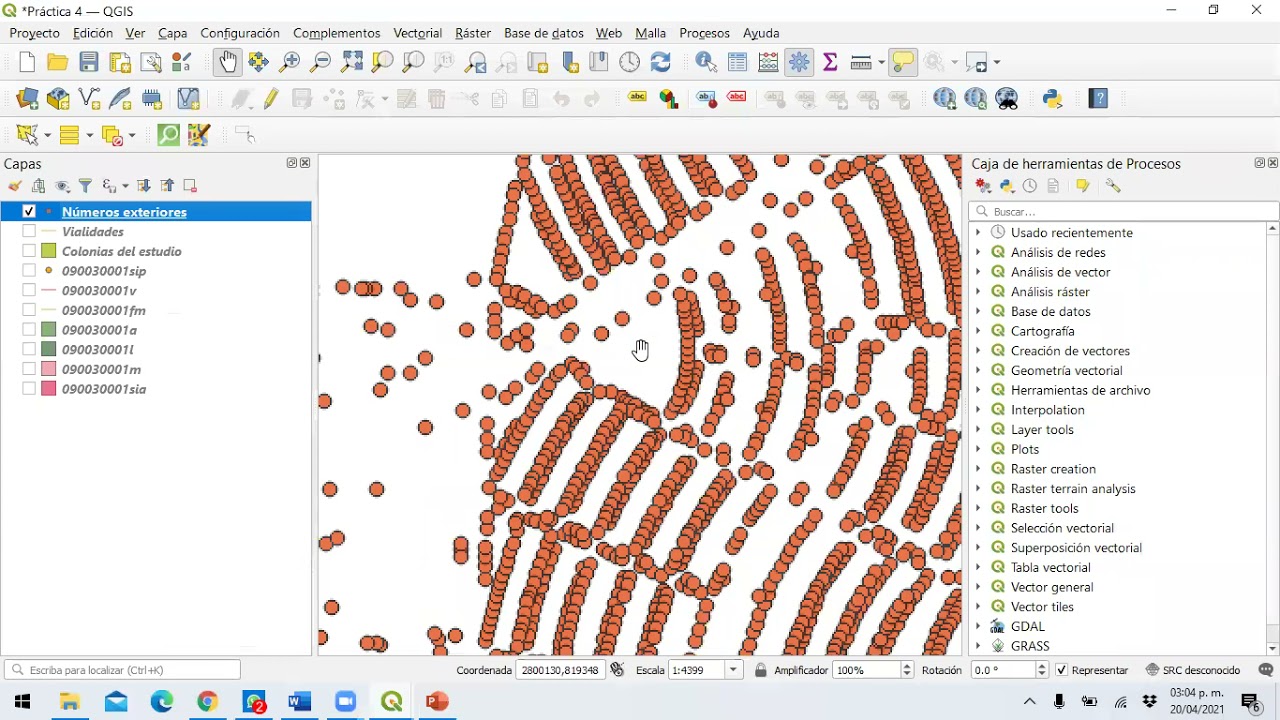
Task: Select the Pan Map hand tool
Action: click(228, 62)
